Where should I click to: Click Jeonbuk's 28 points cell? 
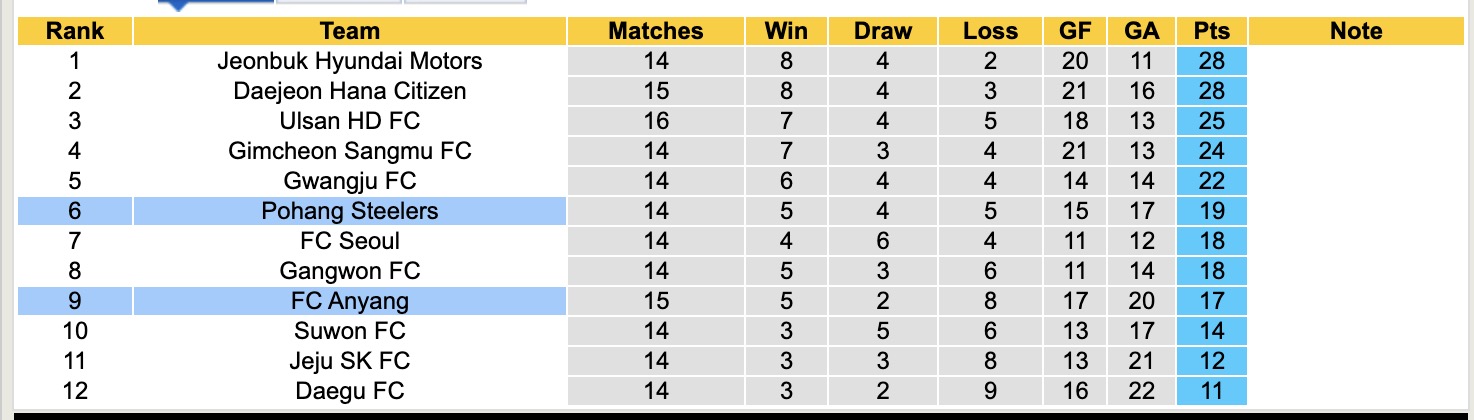click(1211, 61)
